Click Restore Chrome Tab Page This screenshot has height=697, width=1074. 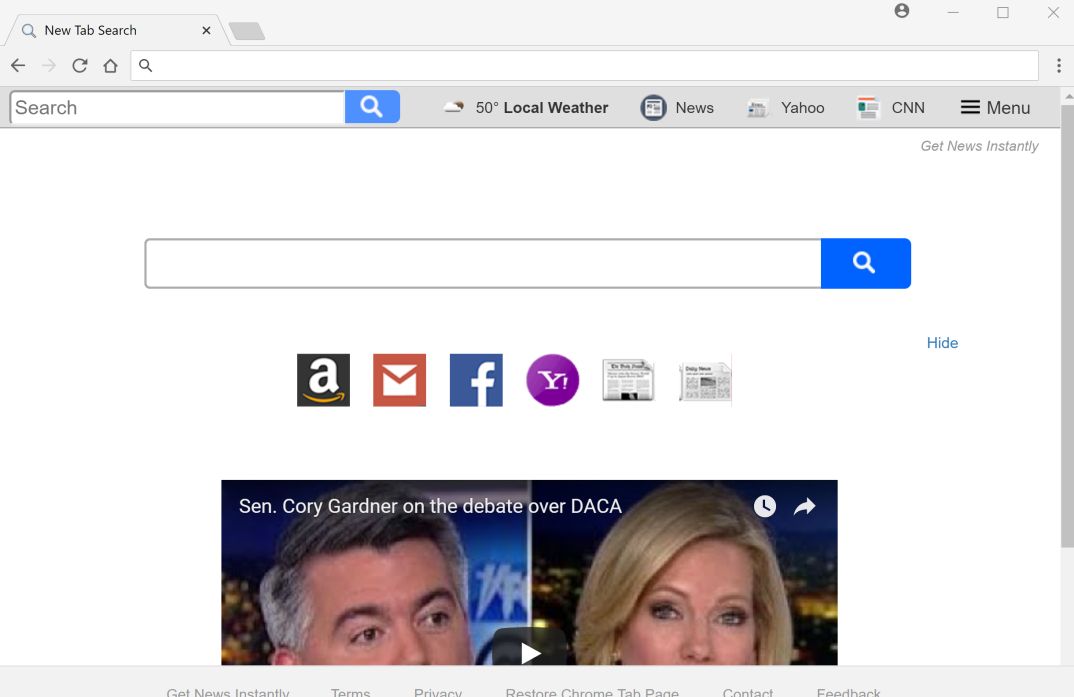point(592,691)
